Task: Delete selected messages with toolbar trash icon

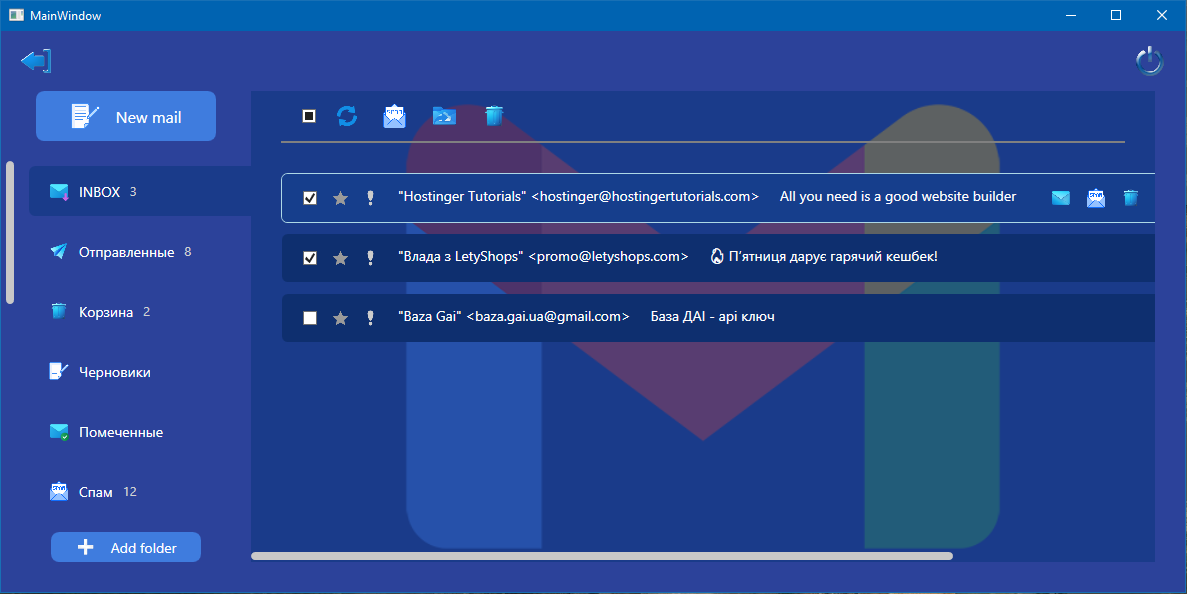Action: [x=493, y=116]
